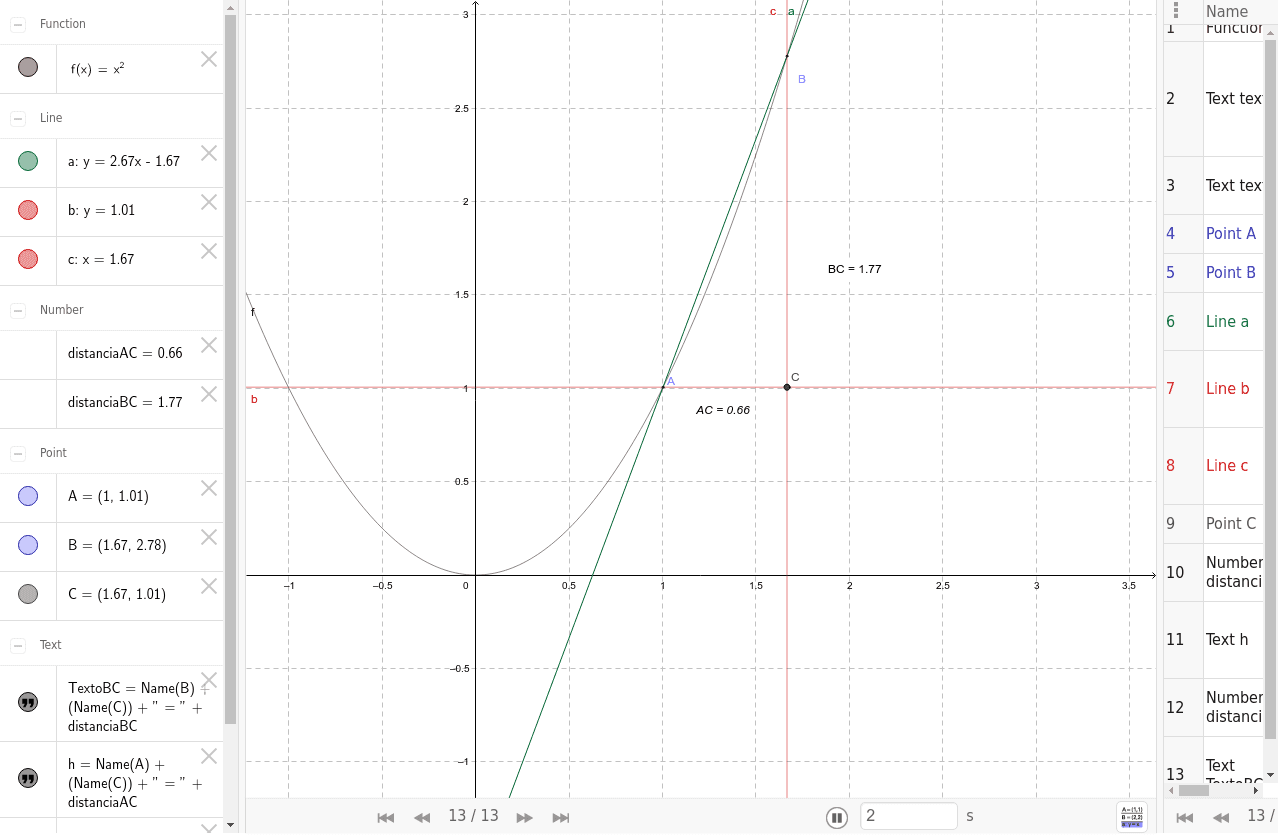This screenshot has width=1280, height=835.
Task: Open construction protocol icon in navigation bar
Action: coord(1132,816)
